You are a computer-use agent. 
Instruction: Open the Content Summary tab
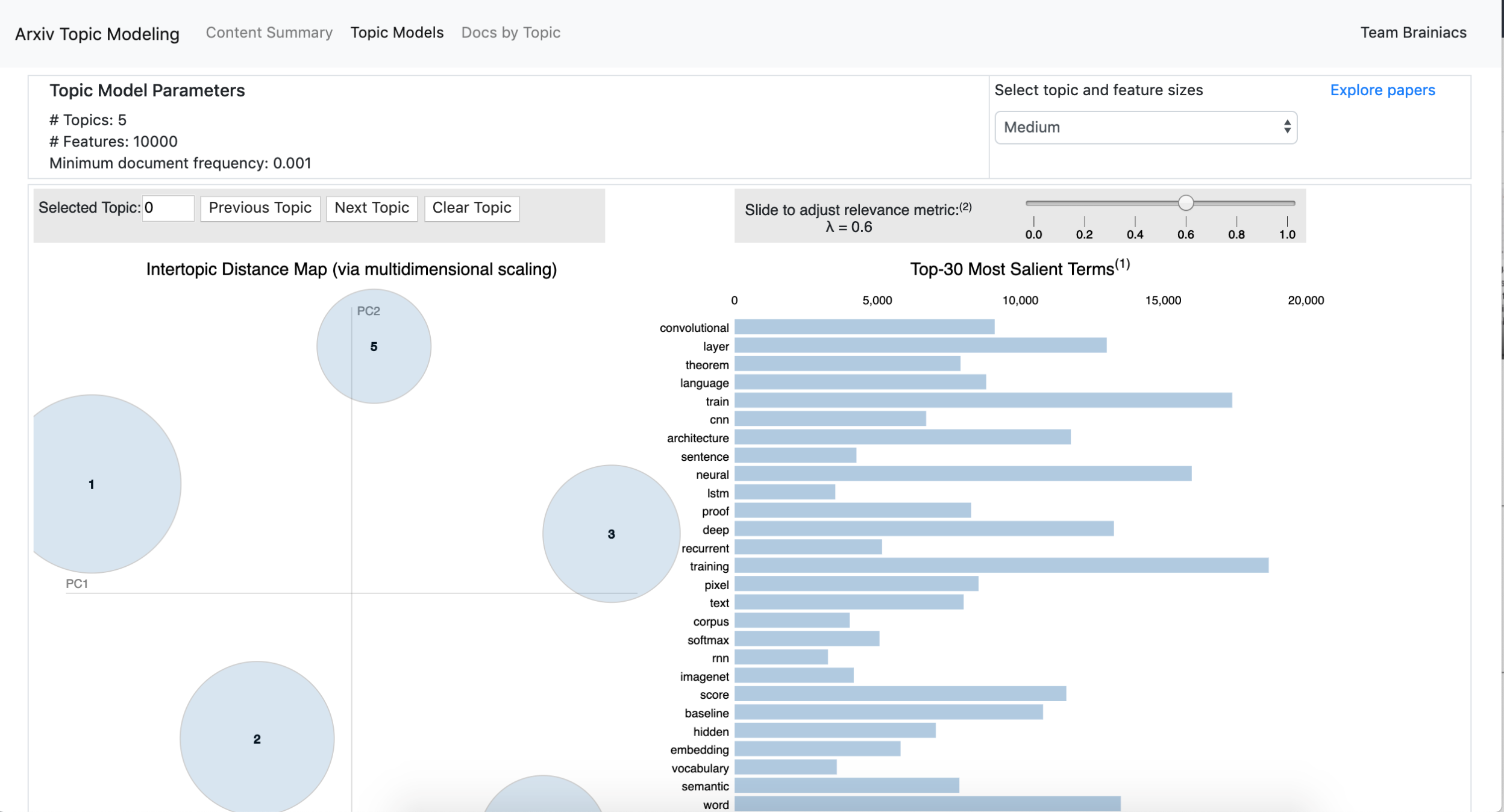(269, 33)
